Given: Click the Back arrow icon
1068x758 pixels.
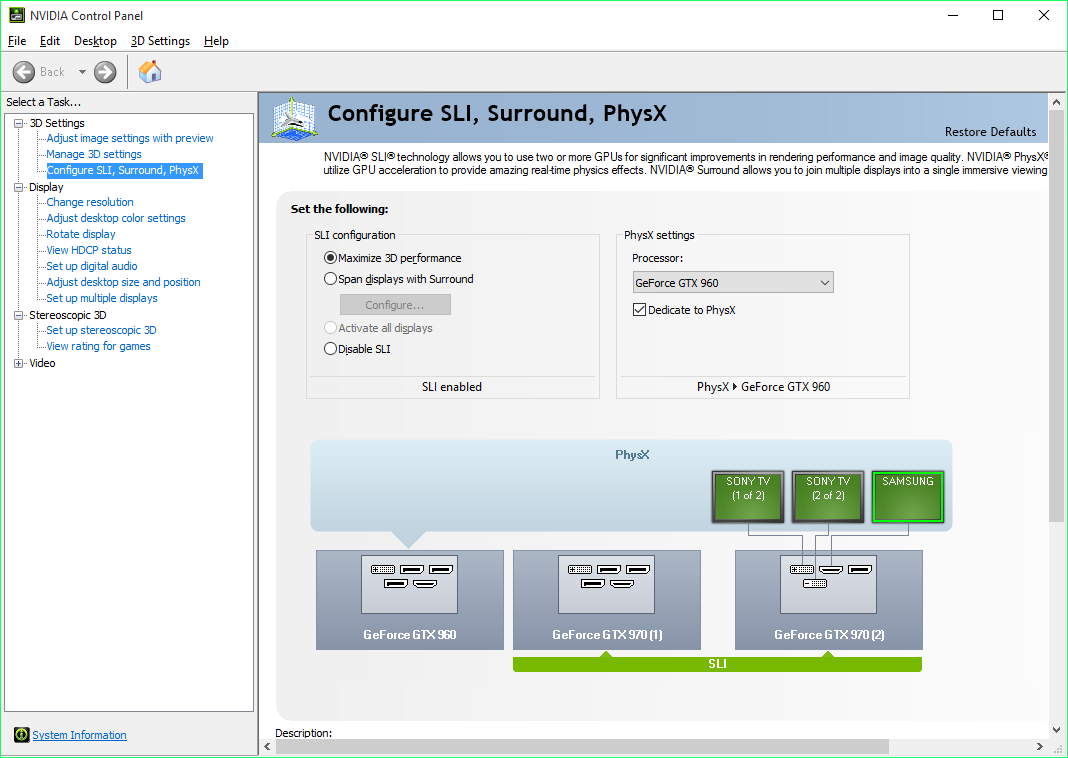Looking at the screenshot, I should [x=24, y=72].
